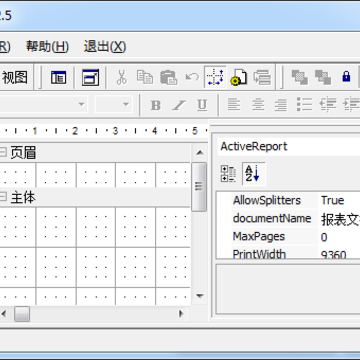Viewport: 360px width, 360px height.
Task: Click the vertical scrollbar thumb
Action: (x=200, y=187)
